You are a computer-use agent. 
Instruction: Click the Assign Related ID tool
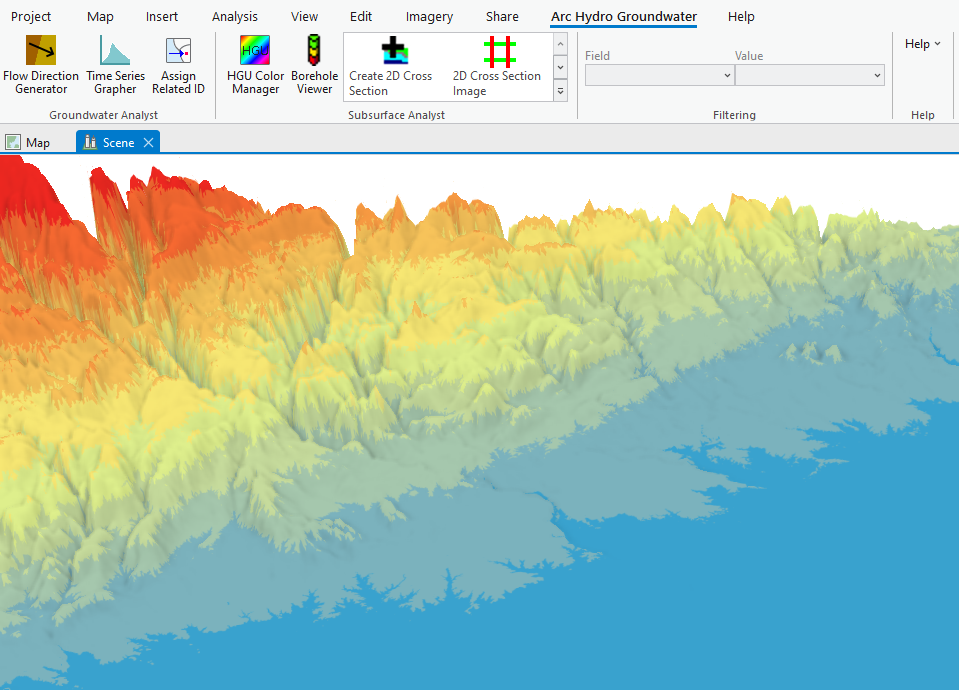click(x=178, y=66)
